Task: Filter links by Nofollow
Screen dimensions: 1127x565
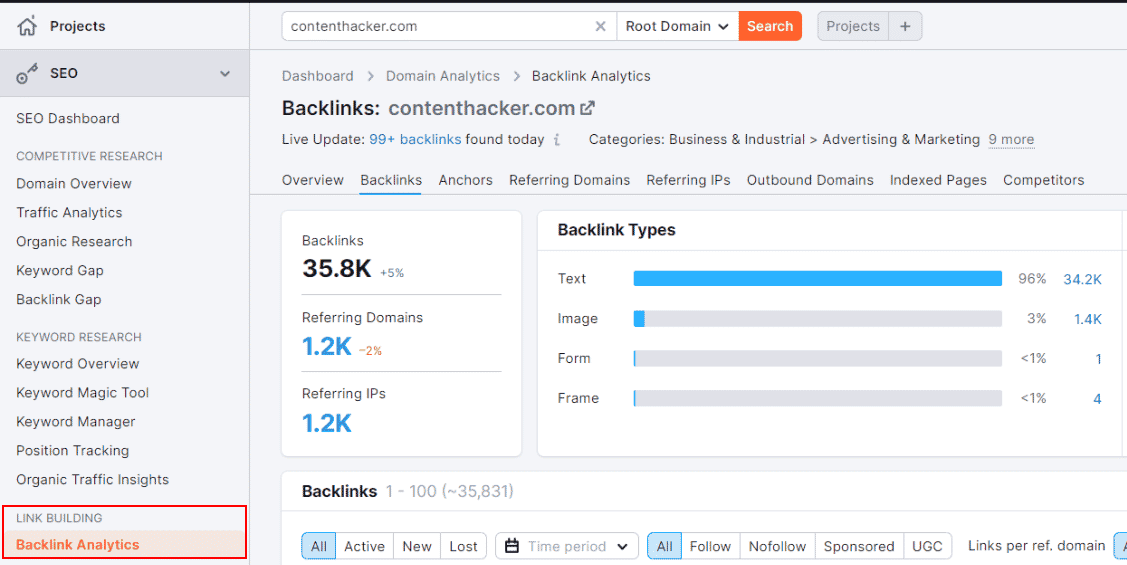Action: [778, 546]
